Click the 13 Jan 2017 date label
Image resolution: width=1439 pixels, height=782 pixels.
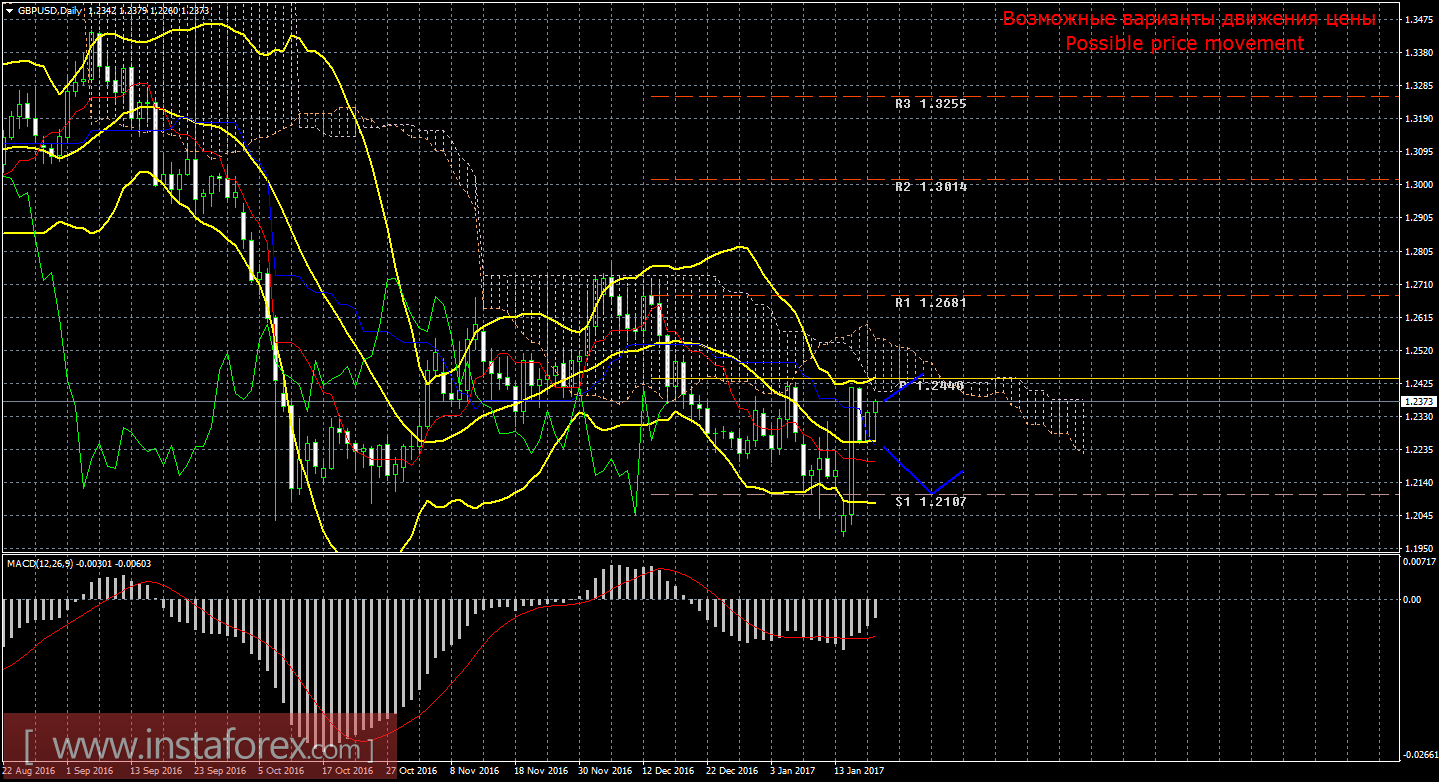858,771
